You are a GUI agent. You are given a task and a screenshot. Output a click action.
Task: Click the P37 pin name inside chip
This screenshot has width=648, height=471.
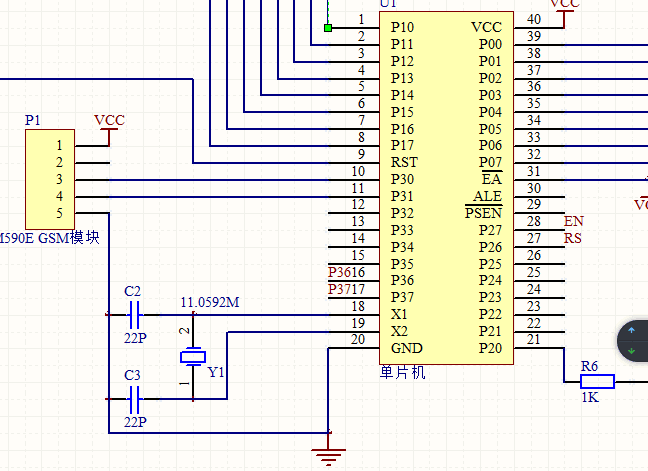coord(402,297)
